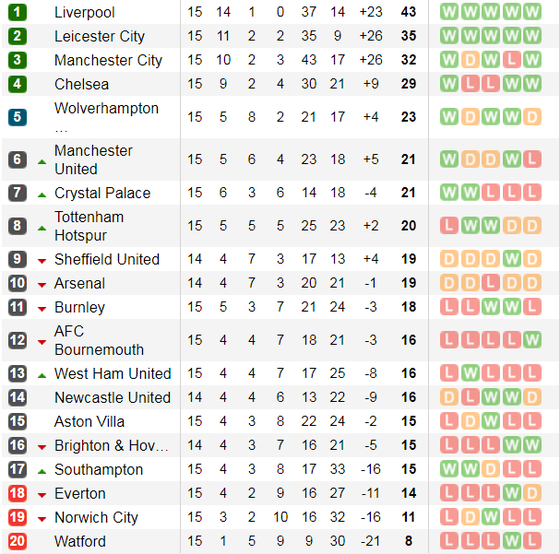Click Manchester City's red L form badge

pyautogui.click(x=511, y=60)
